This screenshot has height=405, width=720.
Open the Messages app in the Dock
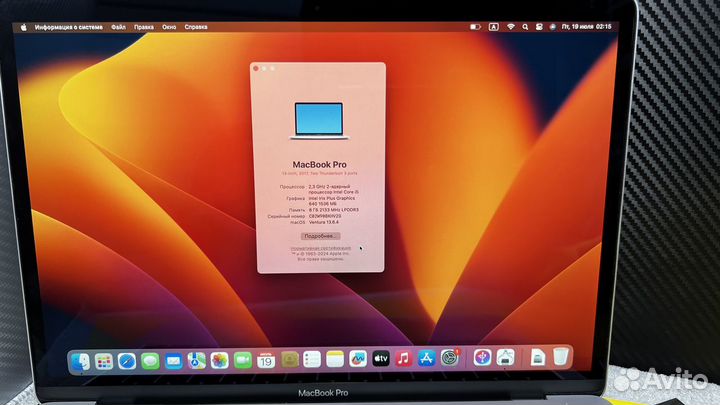150,361
